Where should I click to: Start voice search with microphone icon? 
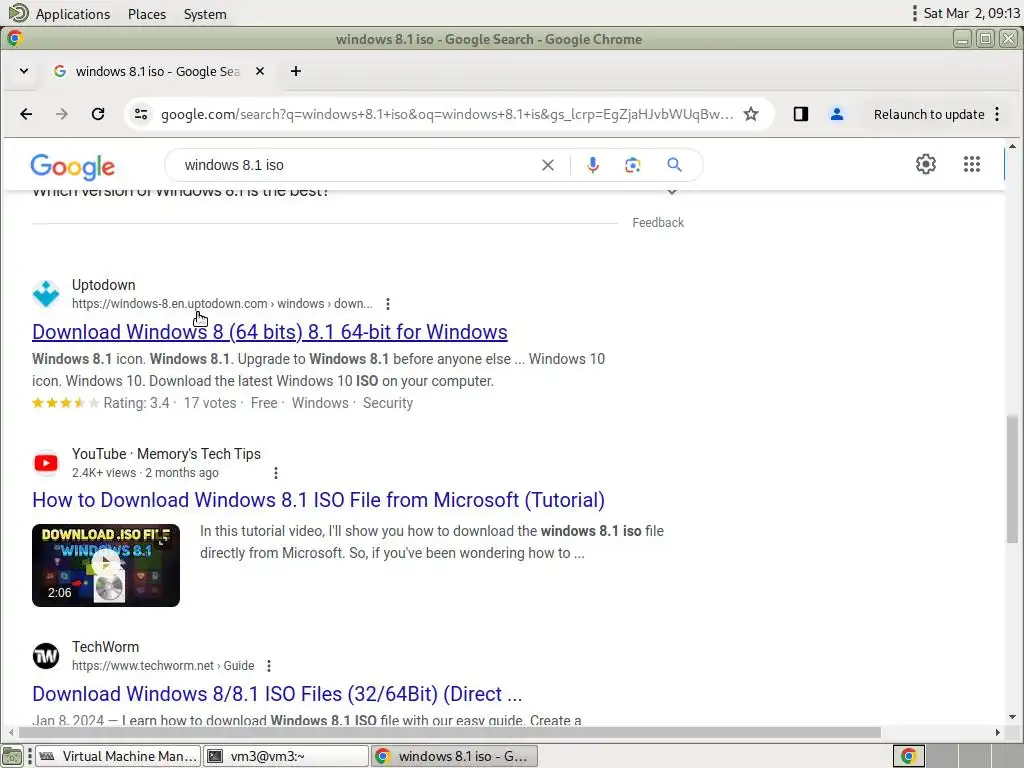tap(592, 165)
